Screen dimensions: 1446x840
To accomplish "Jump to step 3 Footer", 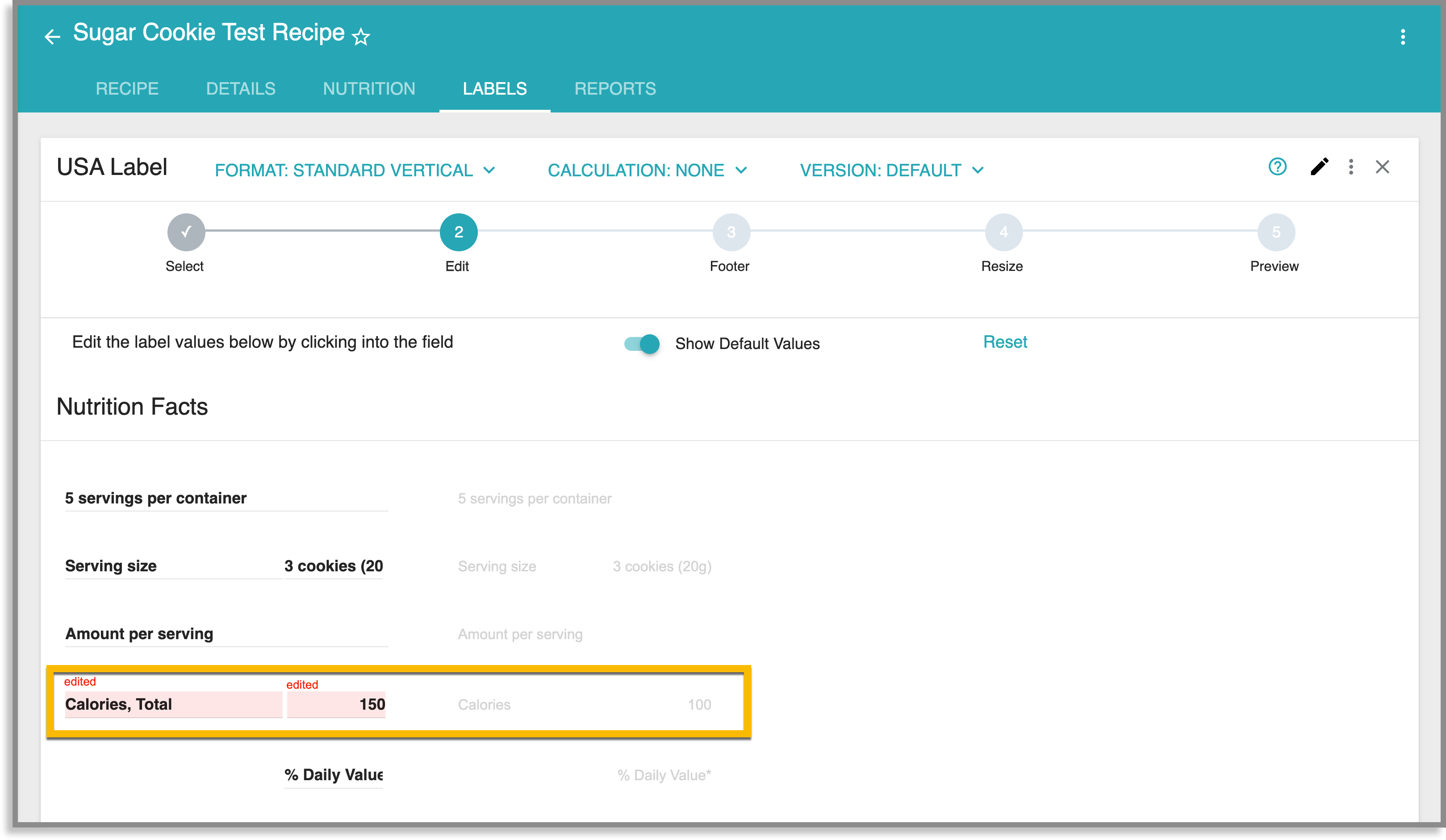I will 731,232.
